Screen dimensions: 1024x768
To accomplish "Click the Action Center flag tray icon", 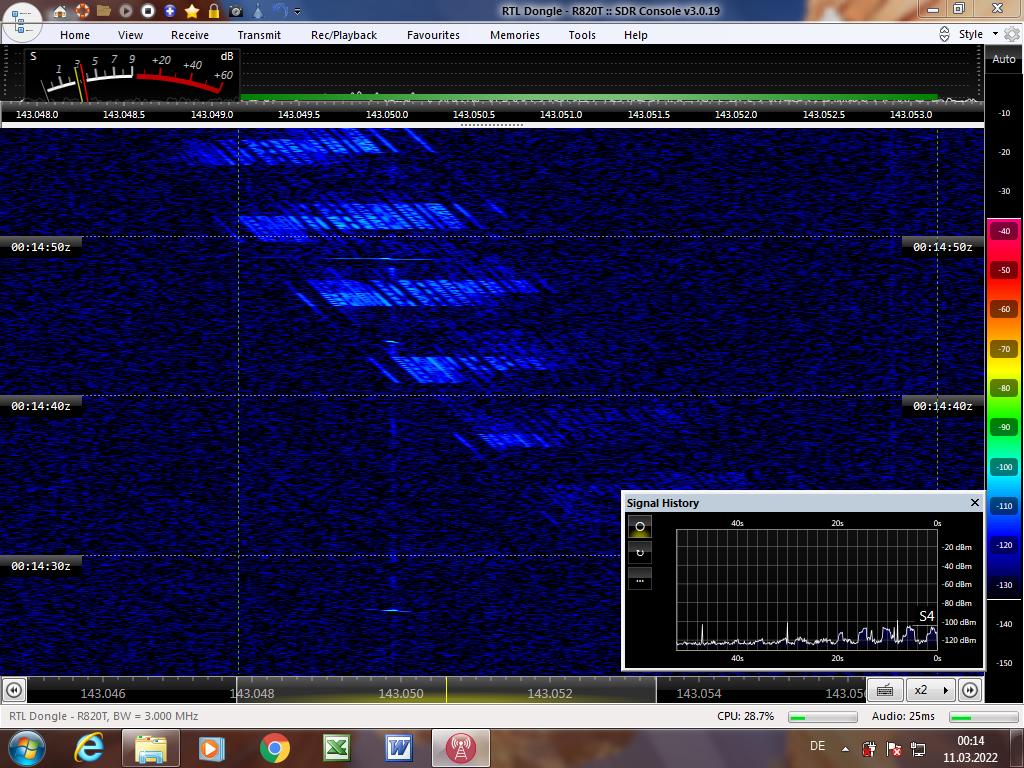I will click(x=893, y=749).
